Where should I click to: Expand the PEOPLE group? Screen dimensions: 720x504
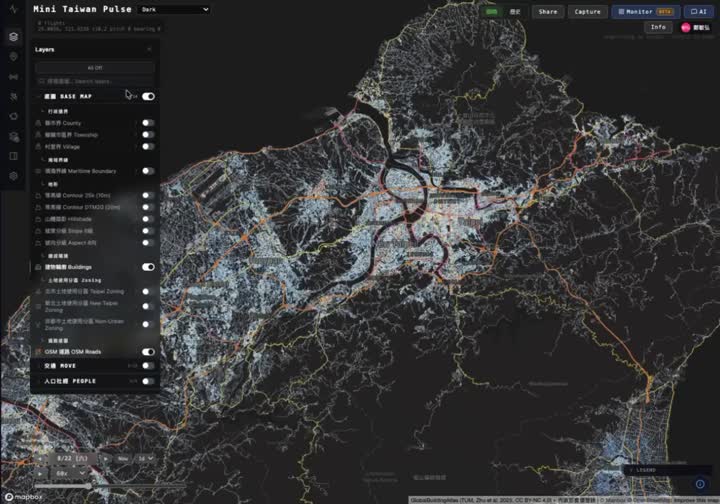pyautogui.click(x=40, y=381)
